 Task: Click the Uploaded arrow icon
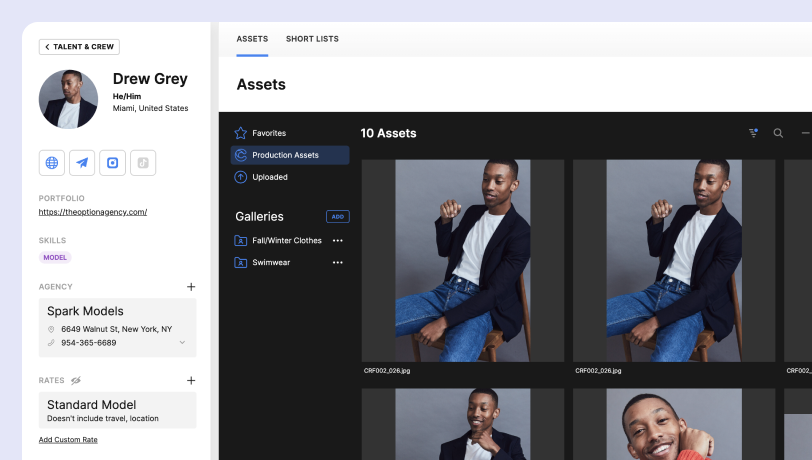240,177
